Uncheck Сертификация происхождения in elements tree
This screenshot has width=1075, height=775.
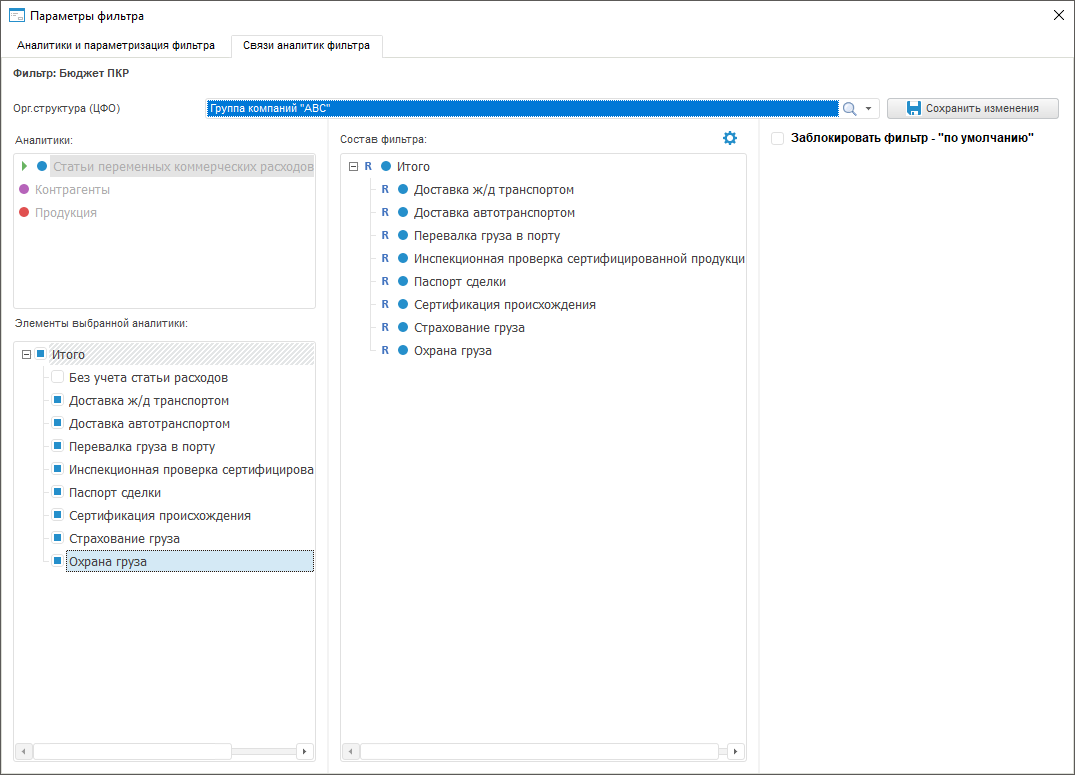[58, 515]
